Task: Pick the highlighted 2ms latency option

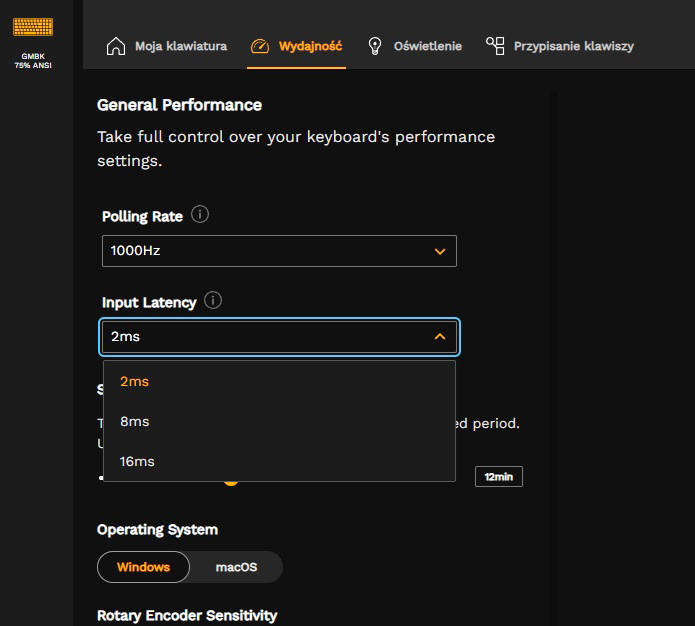Action: click(134, 381)
